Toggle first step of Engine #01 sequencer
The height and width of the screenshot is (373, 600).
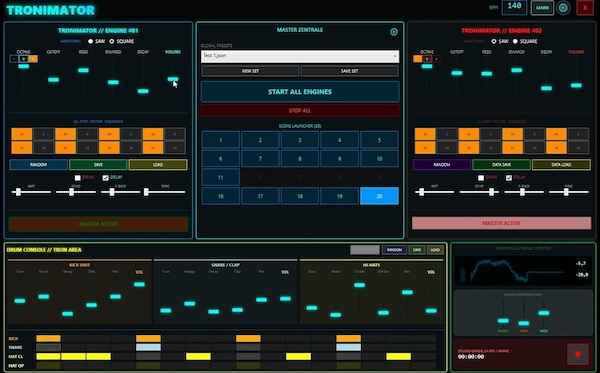[22, 134]
